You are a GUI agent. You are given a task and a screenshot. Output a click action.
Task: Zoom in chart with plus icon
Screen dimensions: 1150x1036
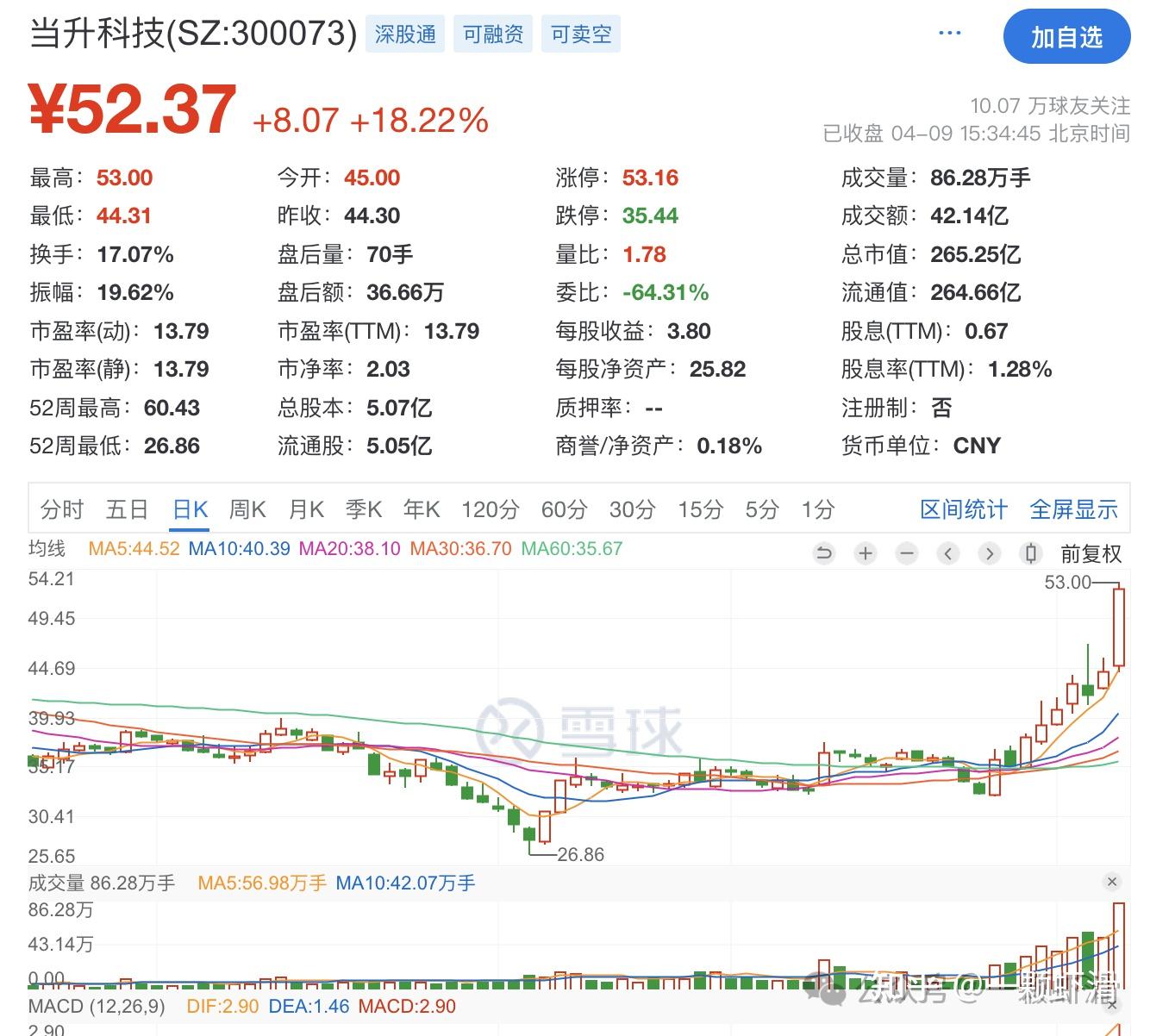coord(866,553)
